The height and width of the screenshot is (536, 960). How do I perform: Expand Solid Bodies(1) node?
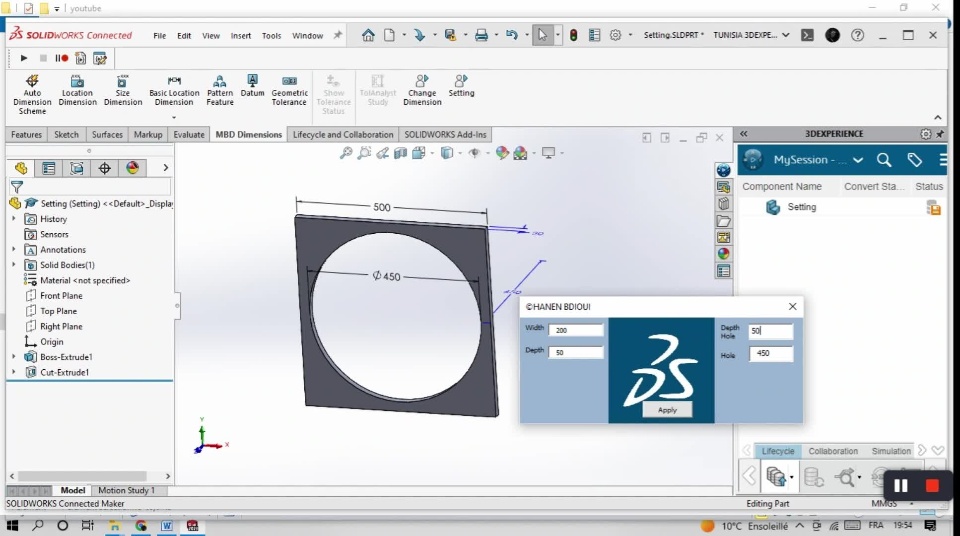click(x=13, y=265)
